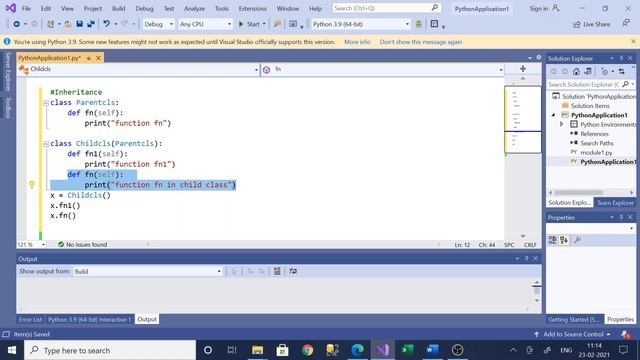Open the File menu
640x360 pixels.
click(26, 8)
